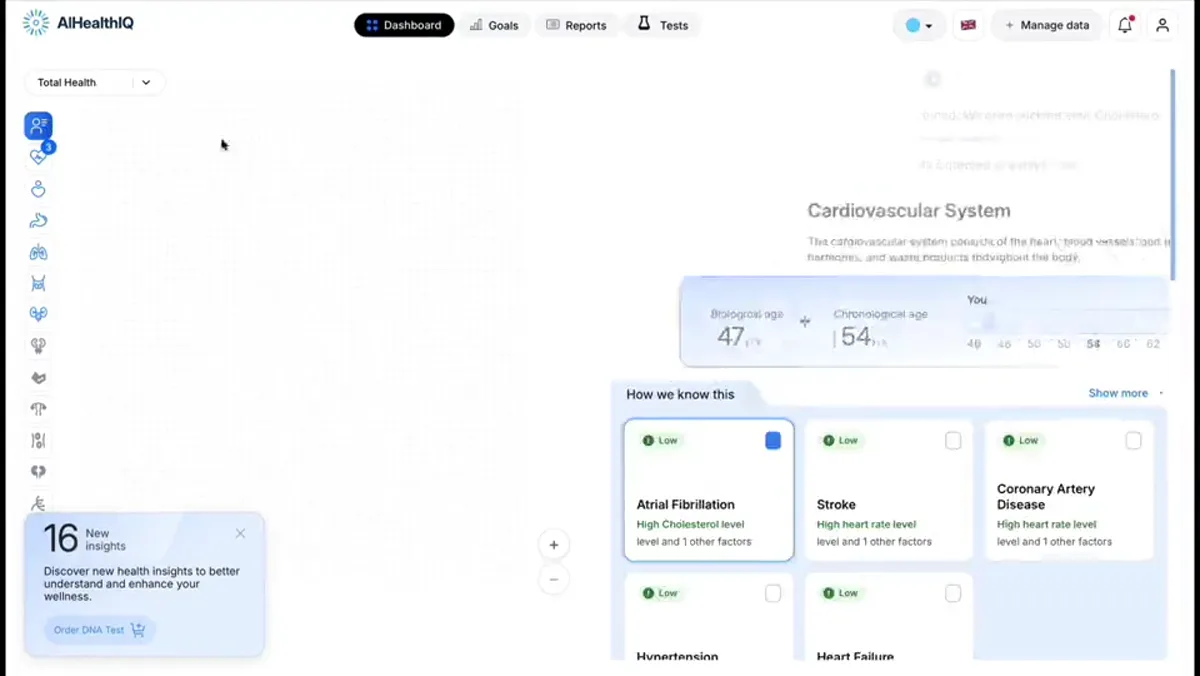
Task: Open the Atrial Fibrillation card
Action: [709, 490]
